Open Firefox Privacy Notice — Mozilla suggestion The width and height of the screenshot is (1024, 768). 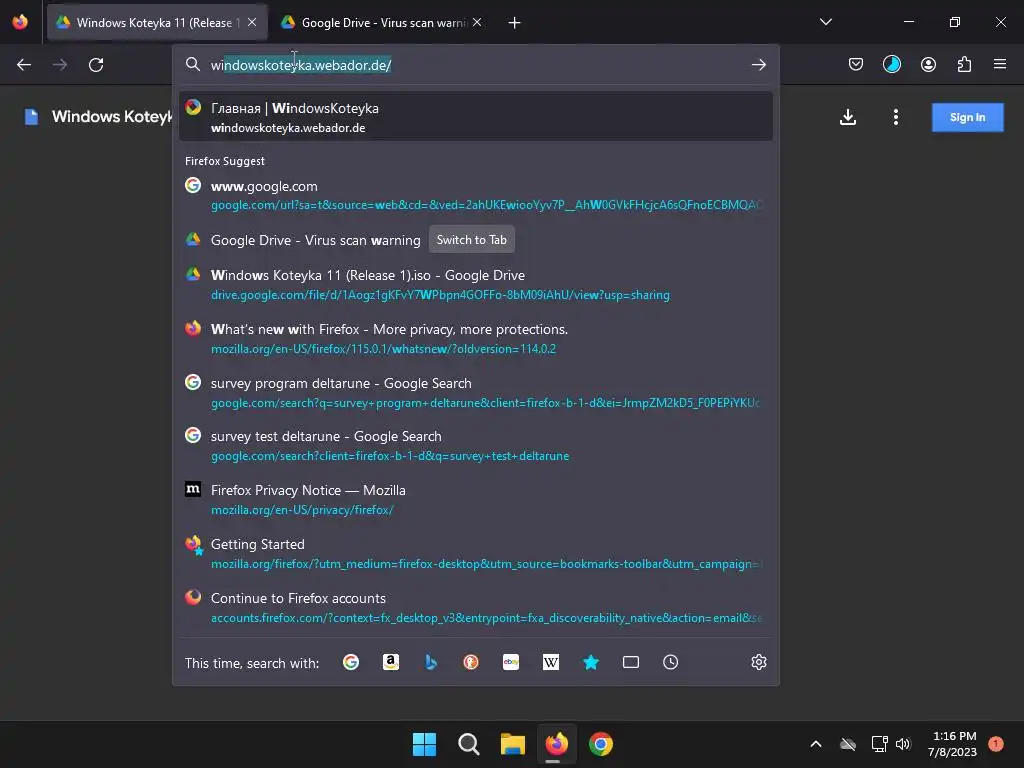click(x=475, y=500)
